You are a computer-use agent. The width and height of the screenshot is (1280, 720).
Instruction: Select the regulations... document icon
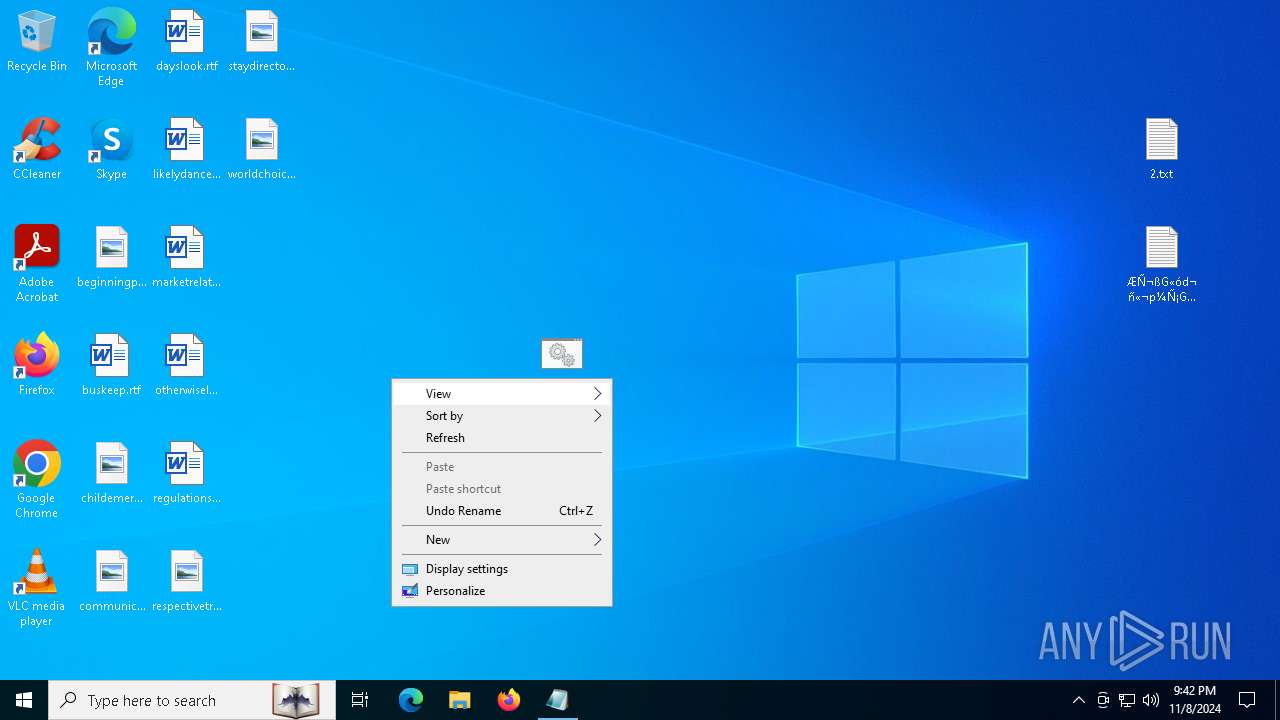pos(186,474)
